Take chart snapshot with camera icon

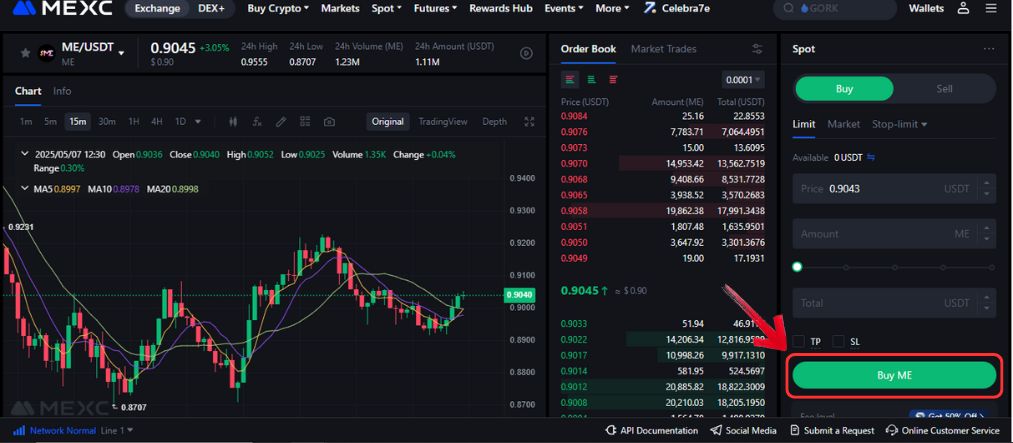point(329,121)
